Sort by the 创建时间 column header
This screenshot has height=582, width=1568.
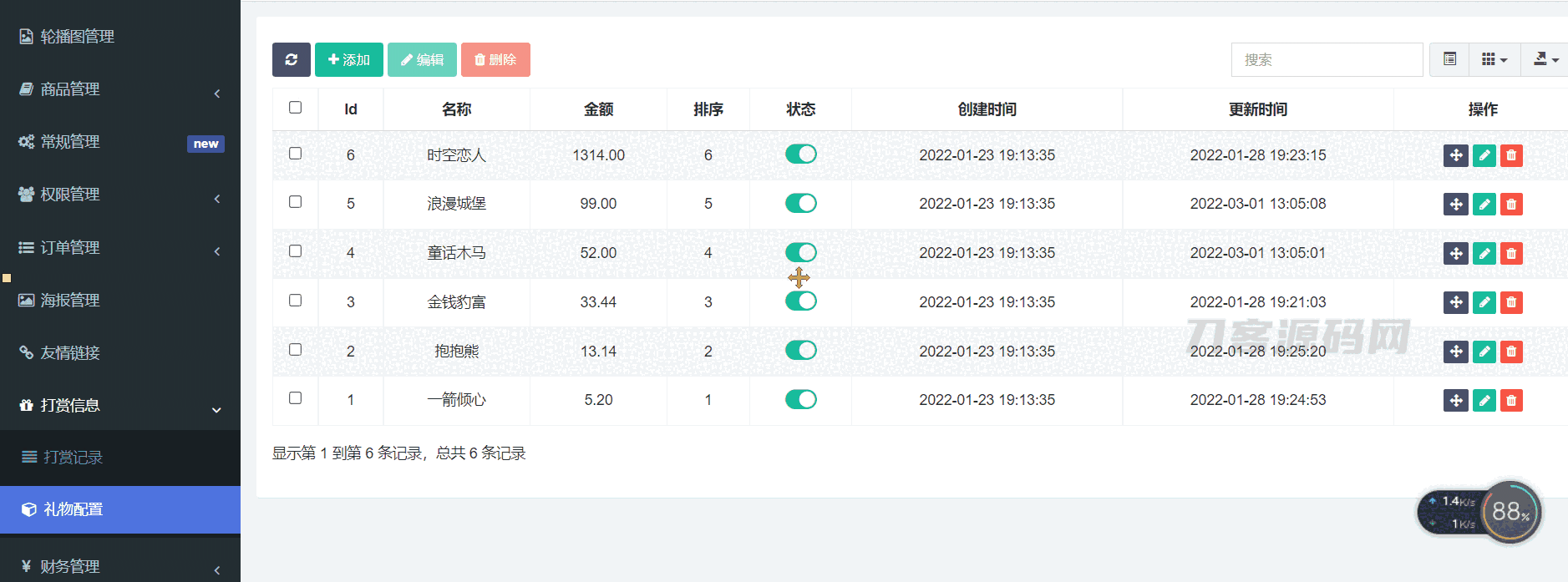[987, 109]
